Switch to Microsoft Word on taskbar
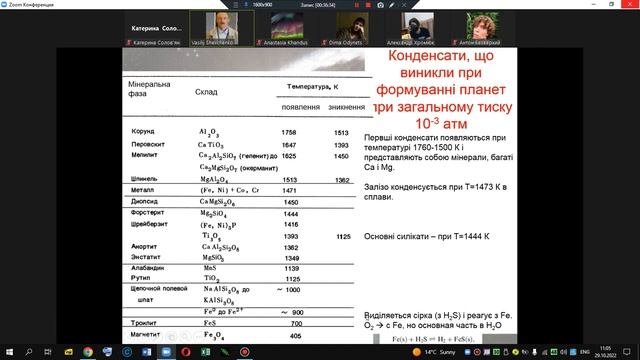Image resolution: width=640 pixels, height=360 pixels. [x=147, y=352]
